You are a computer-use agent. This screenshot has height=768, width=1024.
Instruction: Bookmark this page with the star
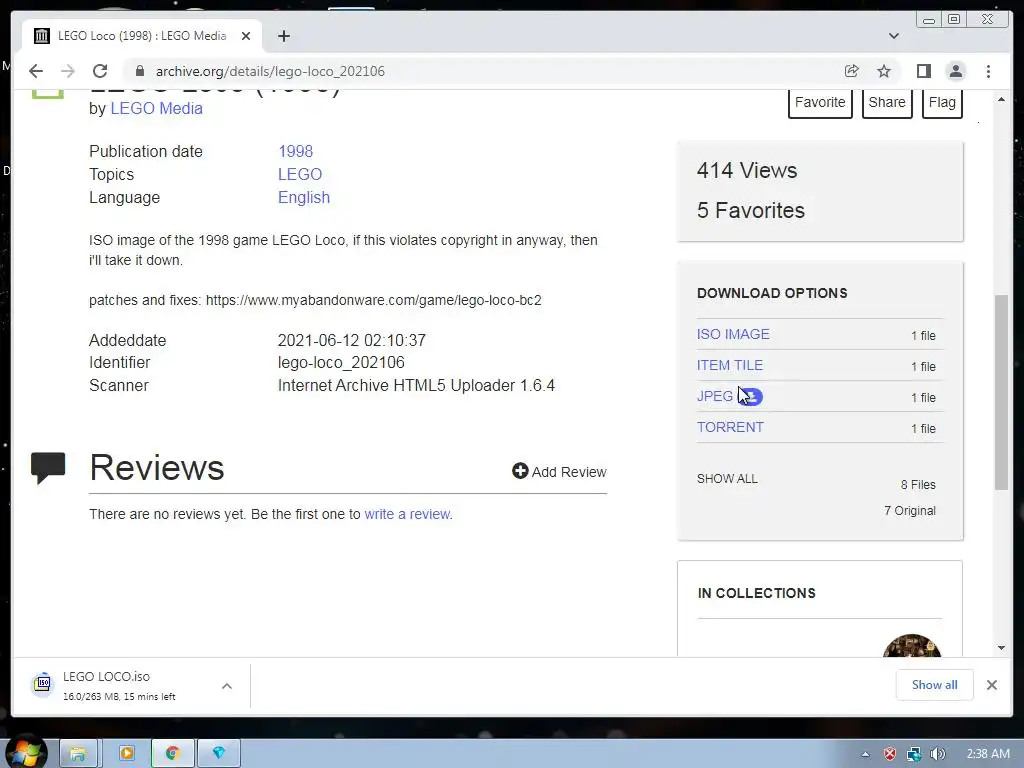coord(884,71)
